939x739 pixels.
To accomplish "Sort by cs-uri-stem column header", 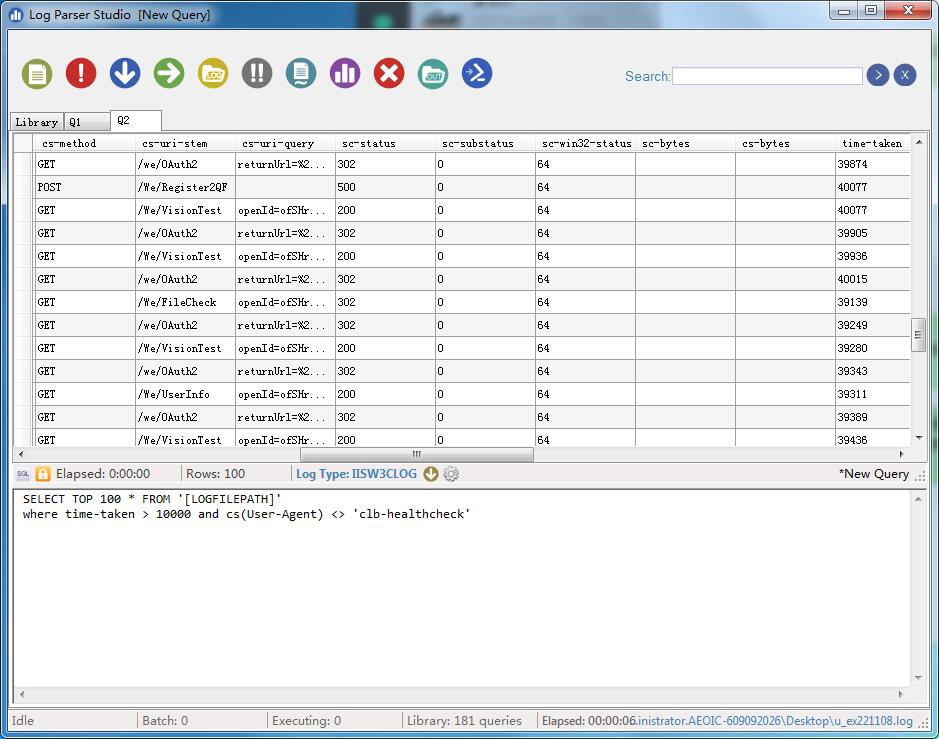I will click(x=185, y=143).
